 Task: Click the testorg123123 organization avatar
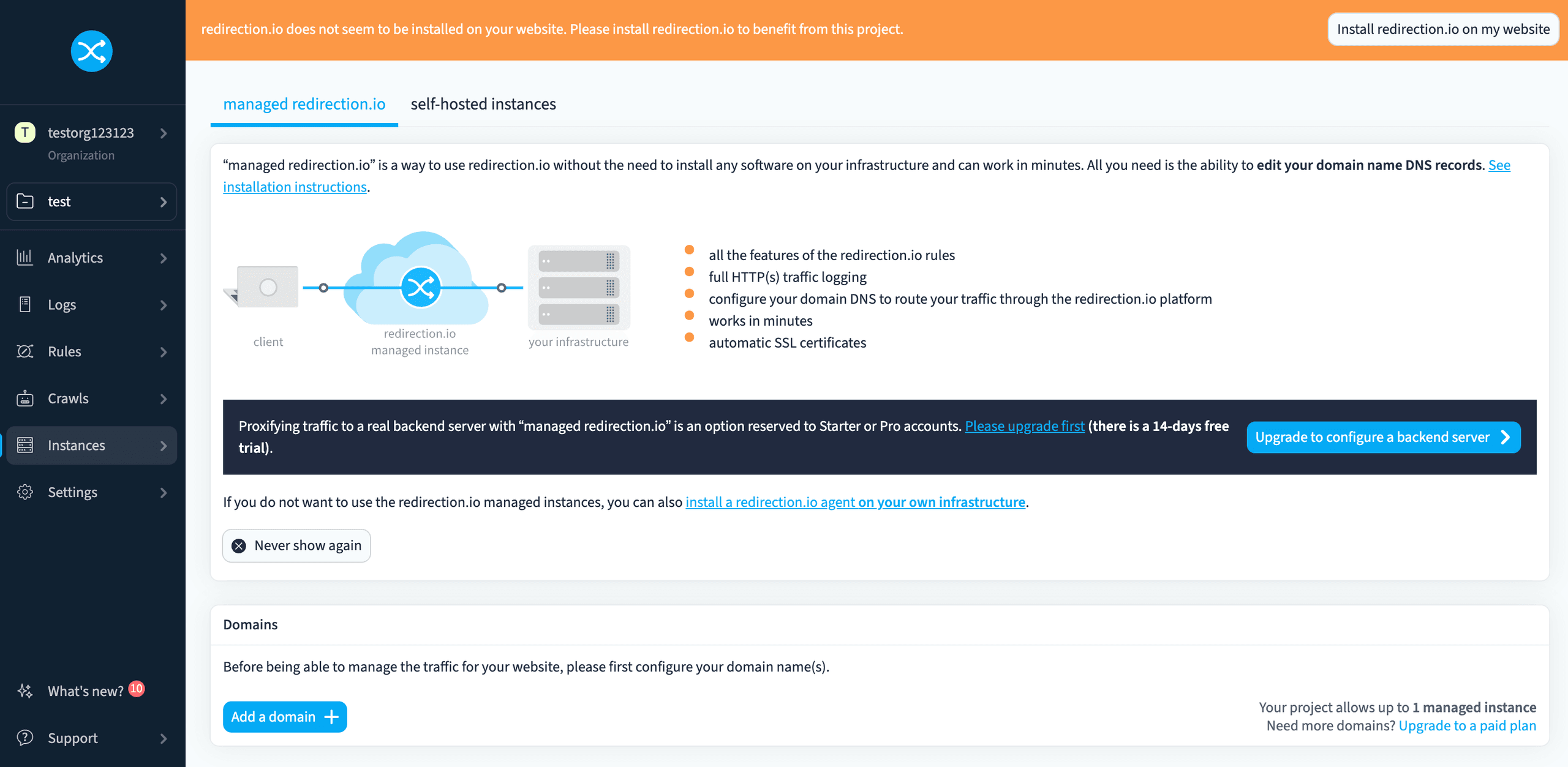point(25,132)
